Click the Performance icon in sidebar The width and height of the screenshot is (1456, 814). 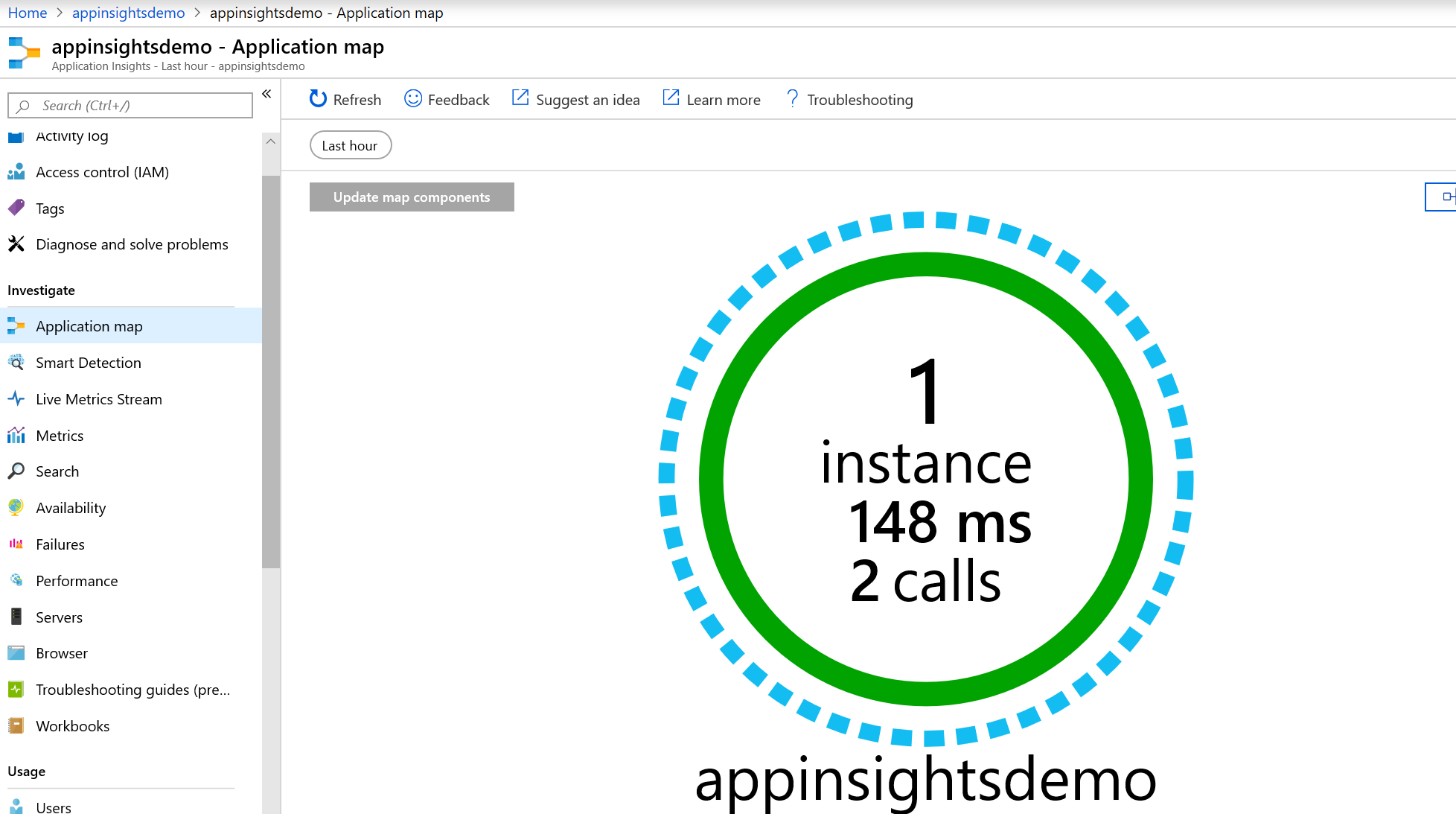click(16, 580)
